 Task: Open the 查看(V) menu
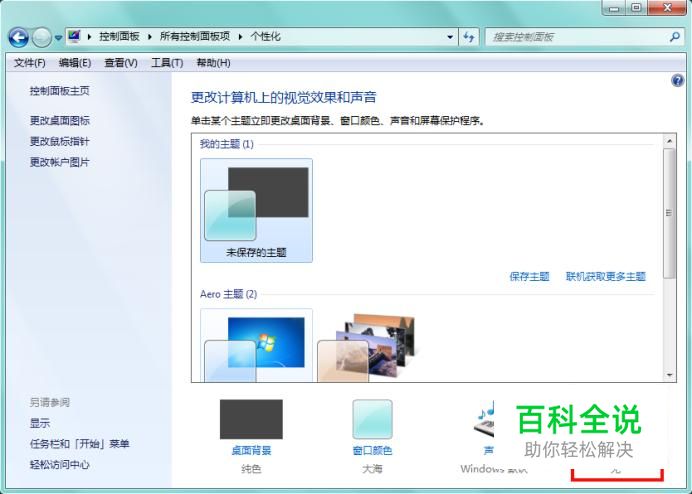[121, 63]
